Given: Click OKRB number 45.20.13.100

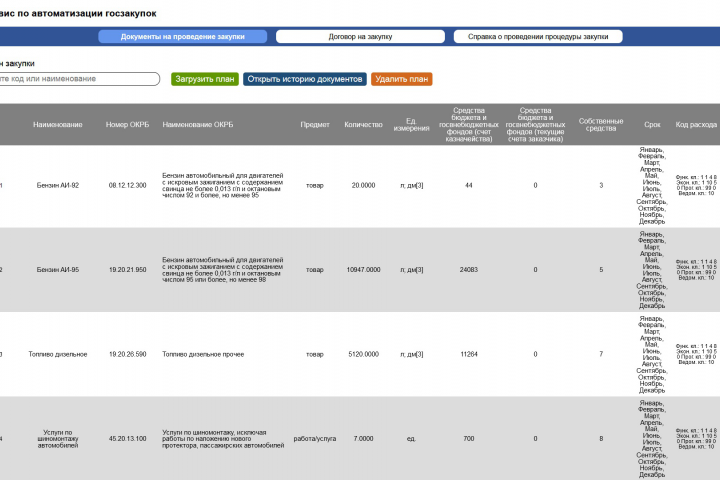Looking at the screenshot, I should [128, 439].
